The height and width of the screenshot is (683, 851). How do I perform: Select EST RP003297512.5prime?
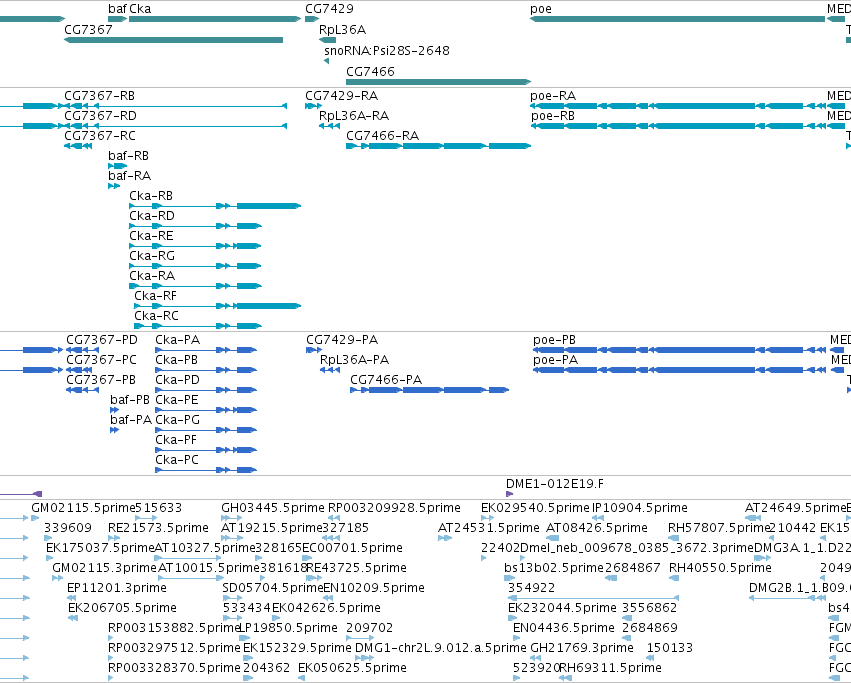point(174,648)
